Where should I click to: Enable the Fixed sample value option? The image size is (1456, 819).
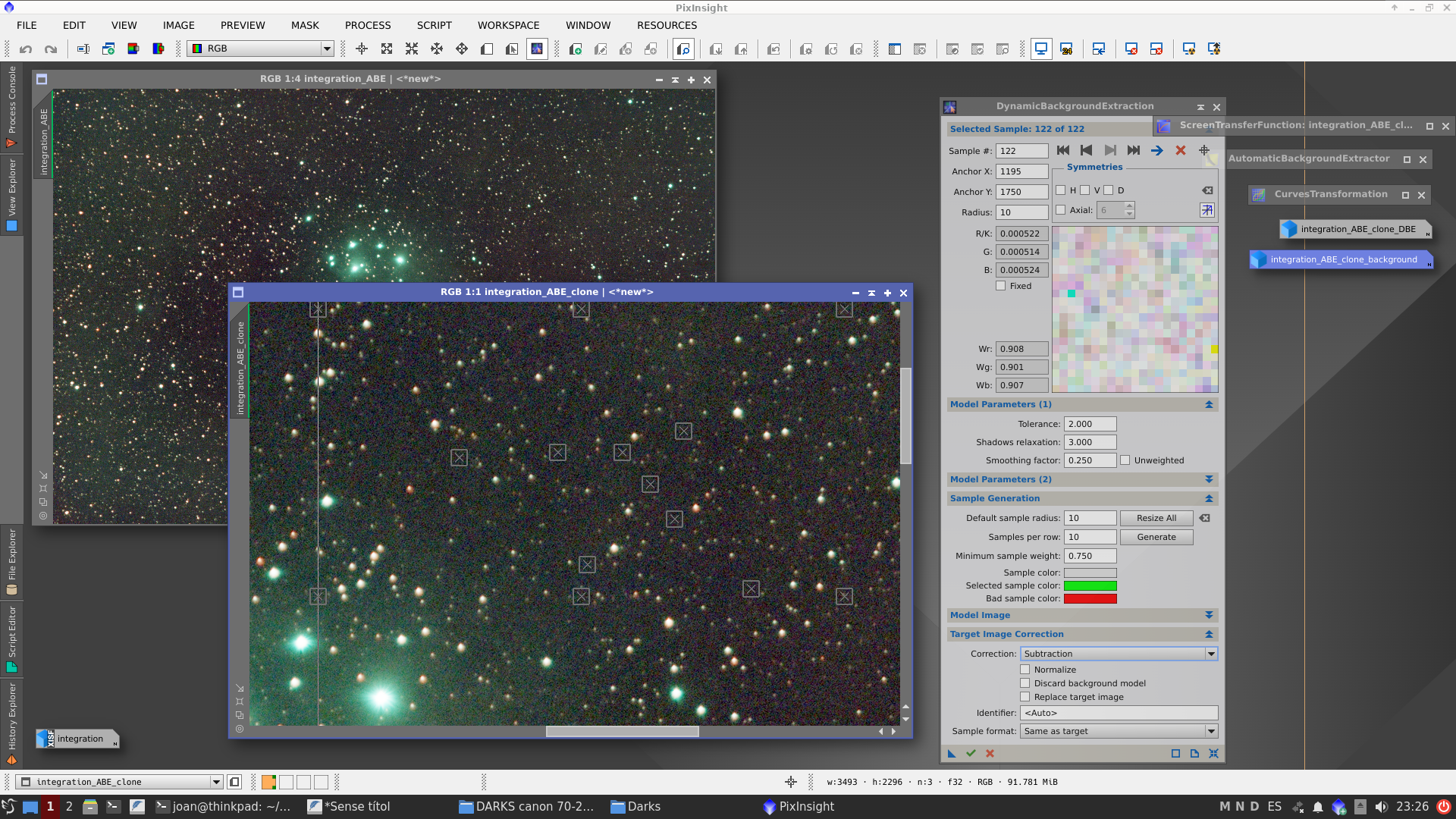(x=1001, y=285)
